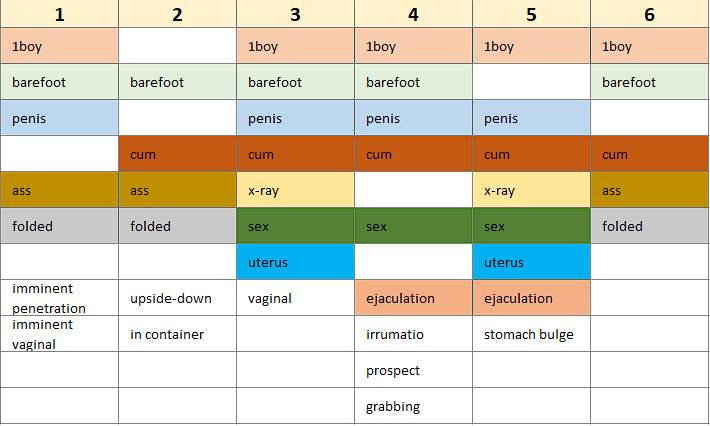Select the header cell labeled 4
This screenshot has width=710, height=426.
413,14
